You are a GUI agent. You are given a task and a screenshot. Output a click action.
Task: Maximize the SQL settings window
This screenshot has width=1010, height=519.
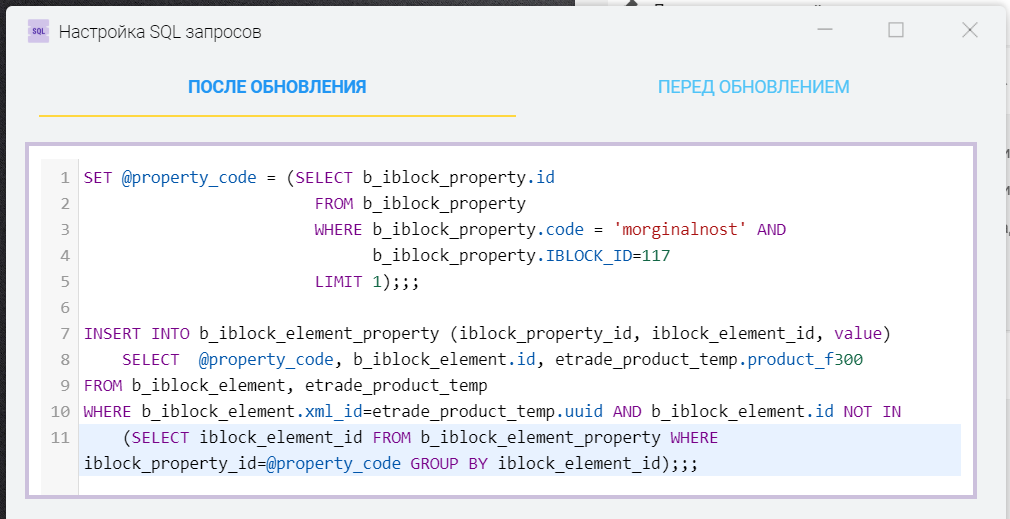click(x=896, y=30)
